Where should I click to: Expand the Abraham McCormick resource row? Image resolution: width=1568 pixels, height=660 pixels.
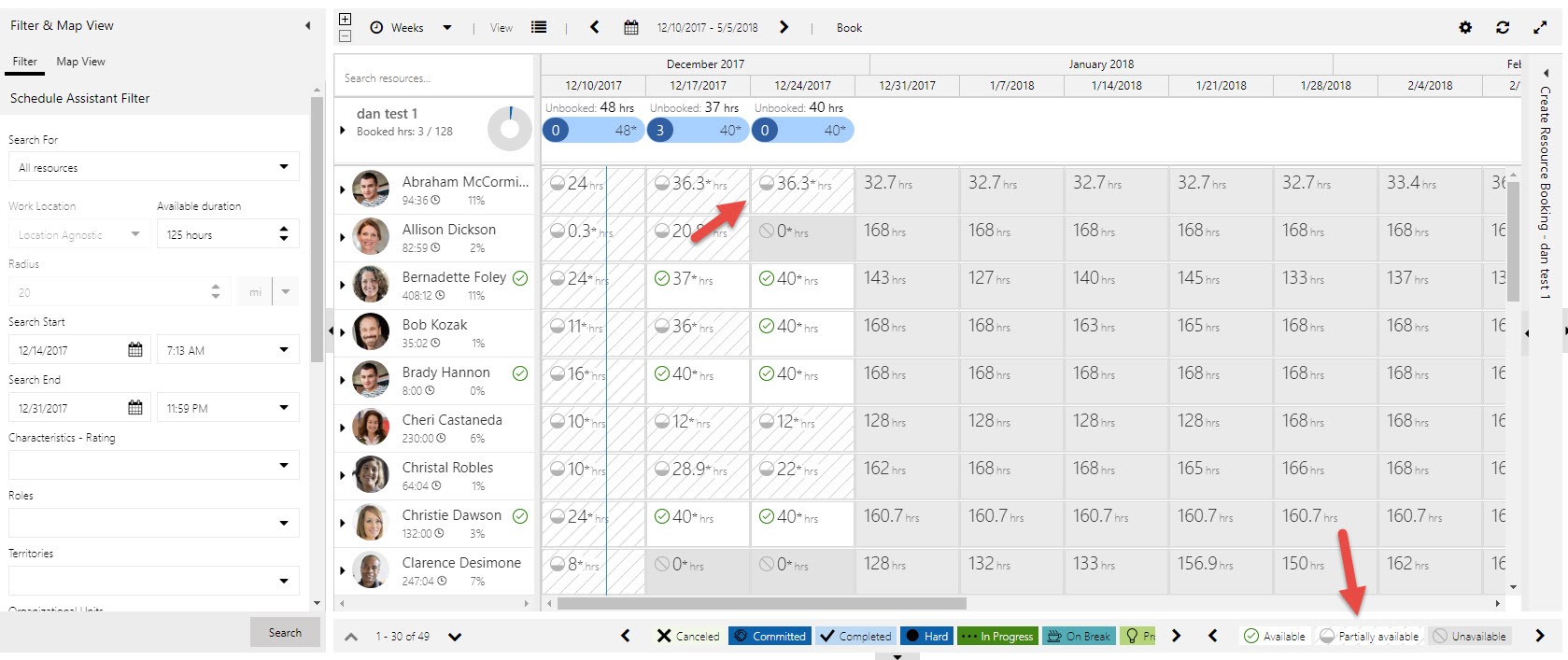(x=342, y=190)
